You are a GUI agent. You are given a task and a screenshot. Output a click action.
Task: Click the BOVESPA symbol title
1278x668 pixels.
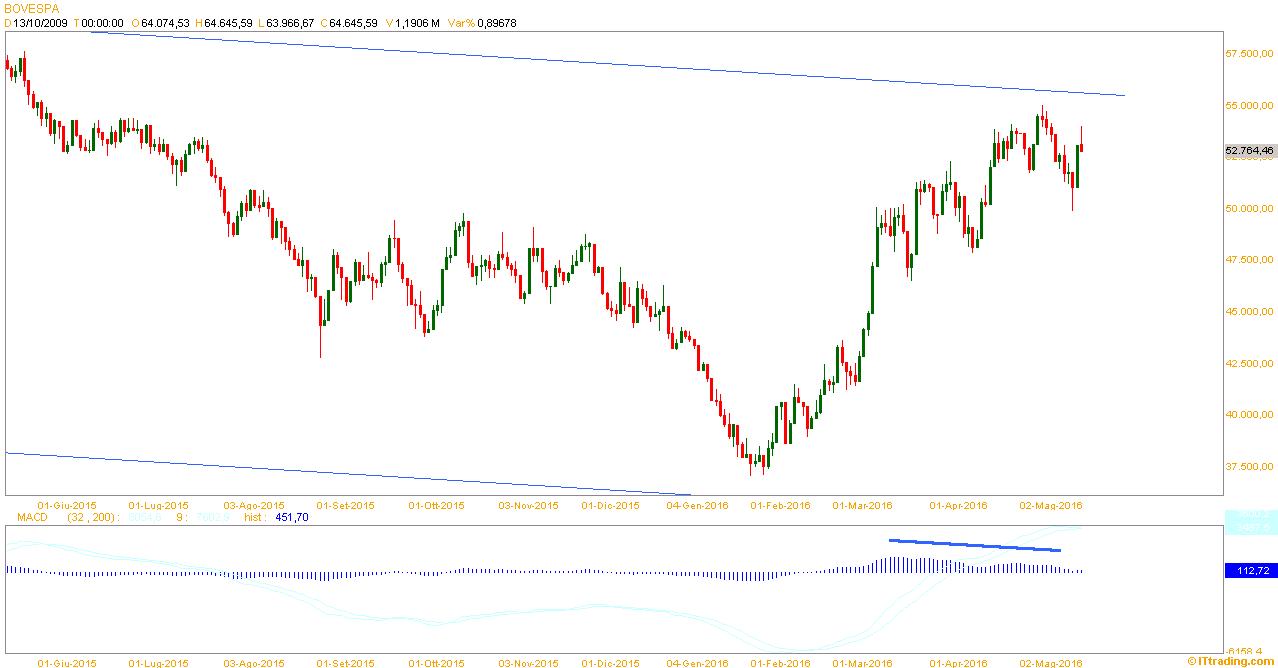31,8
